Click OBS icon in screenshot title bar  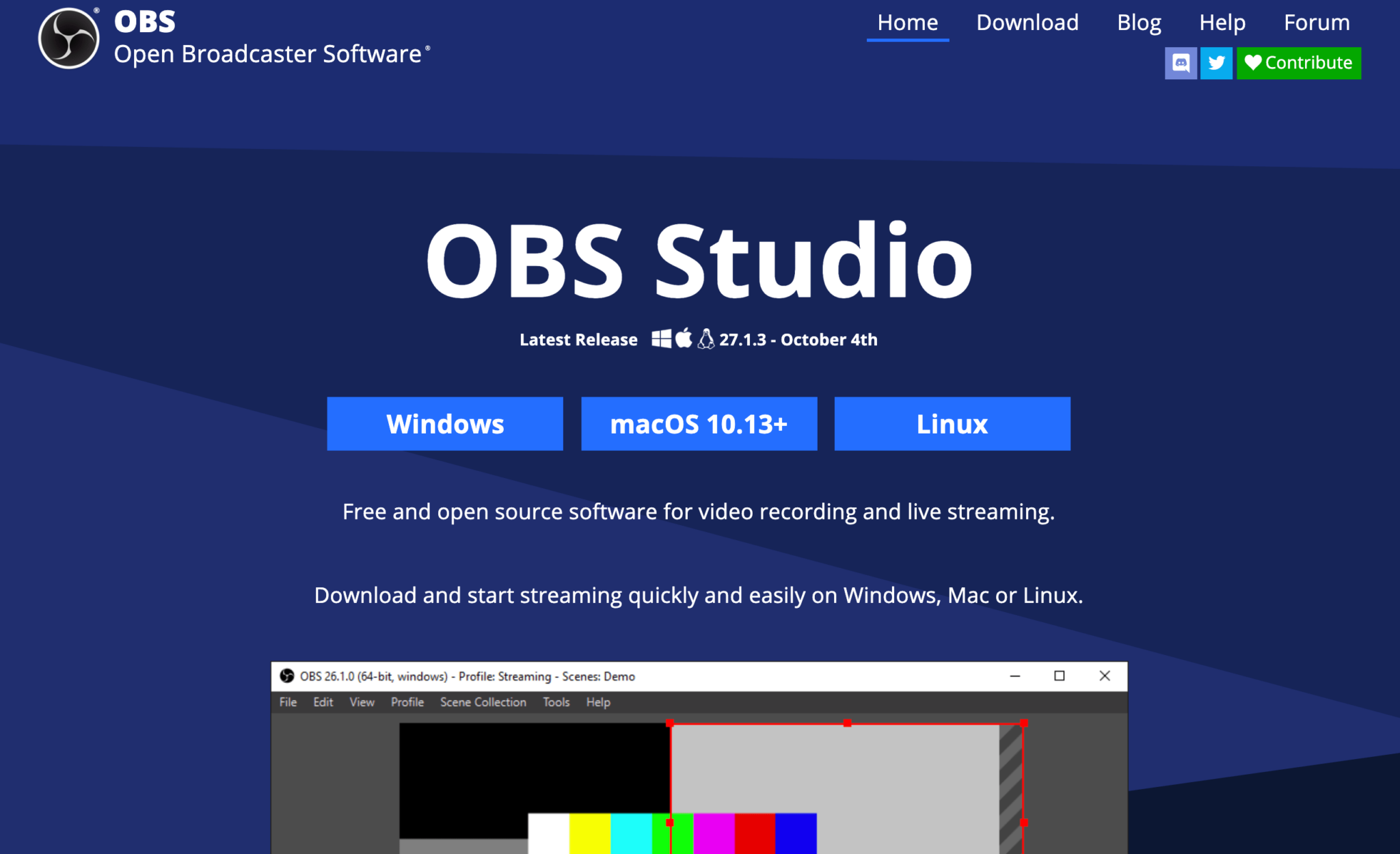pos(287,676)
